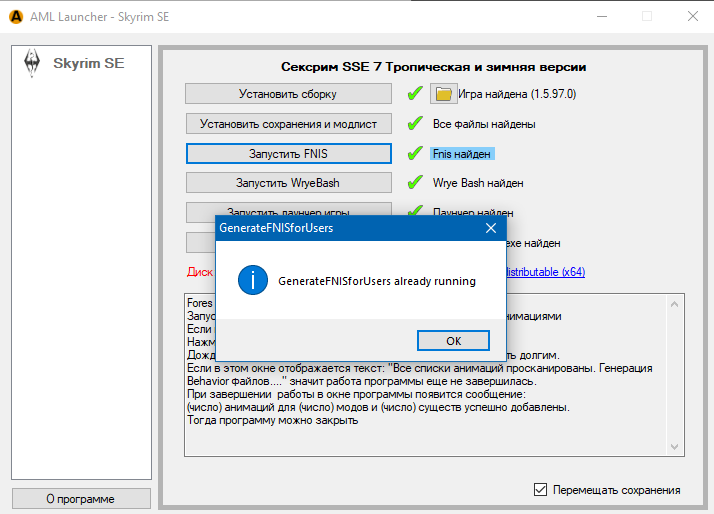Screen dimensions: 714x514
Task: Click green checkmark beside Wrye Bash найден
Action: tap(414, 183)
